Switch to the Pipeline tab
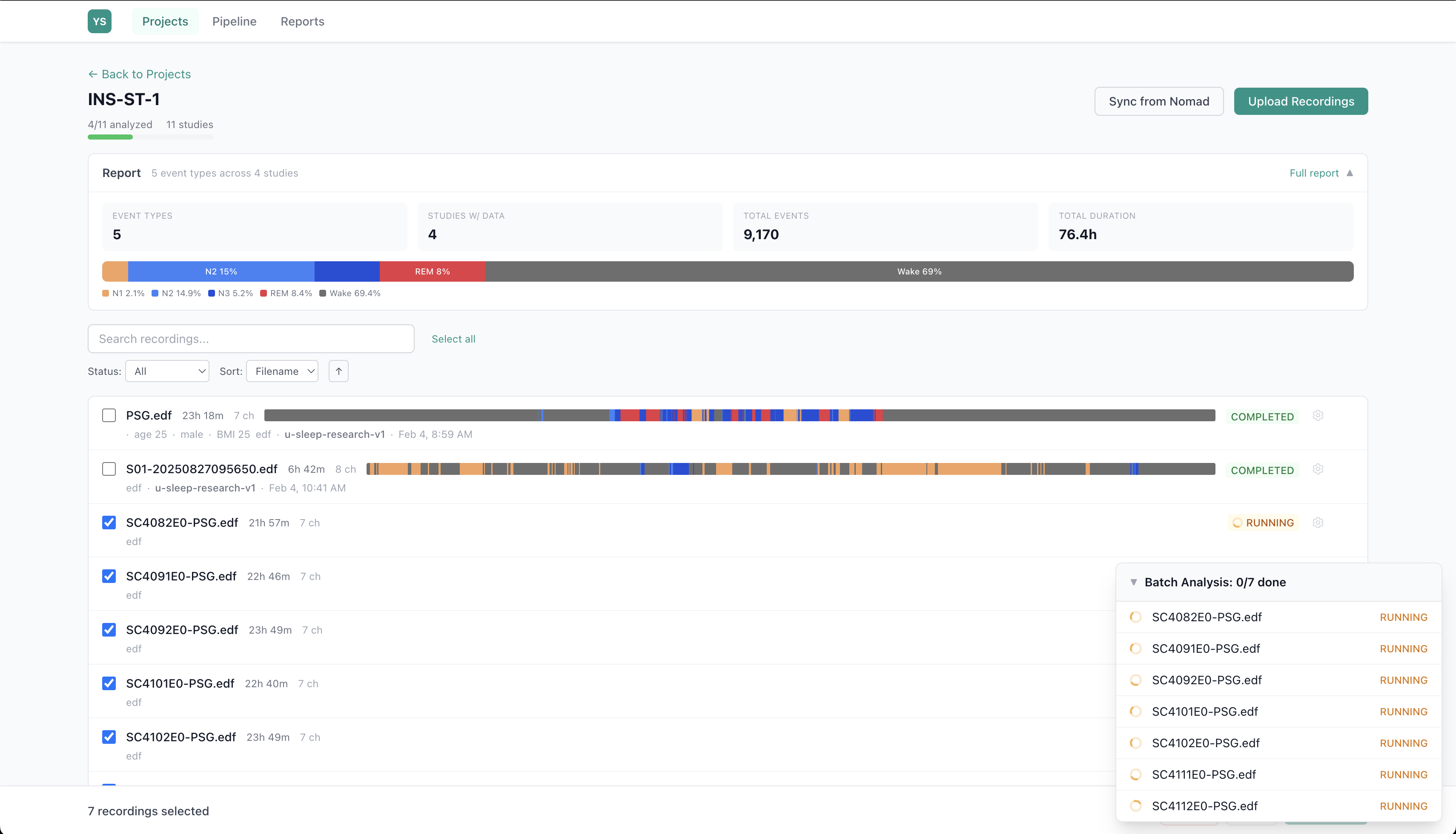 click(234, 21)
